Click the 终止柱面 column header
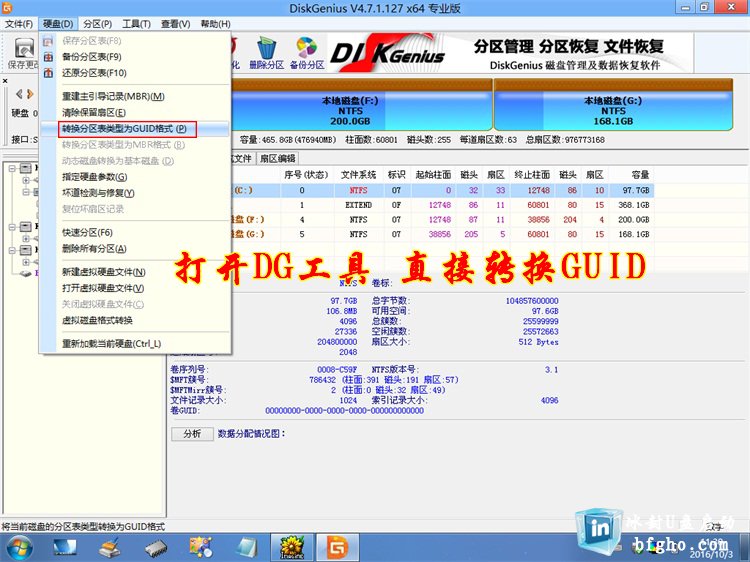This screenshot has height=562, width=750. [x=532, y=175]
